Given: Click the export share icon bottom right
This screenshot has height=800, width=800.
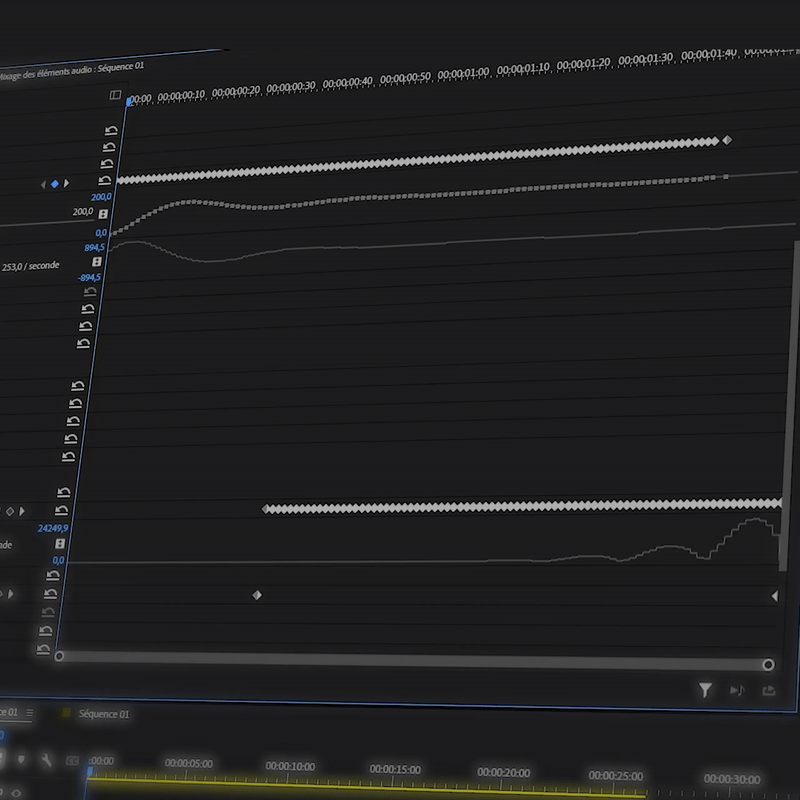Looking at the screenshot, I should (x=769, y=690).
